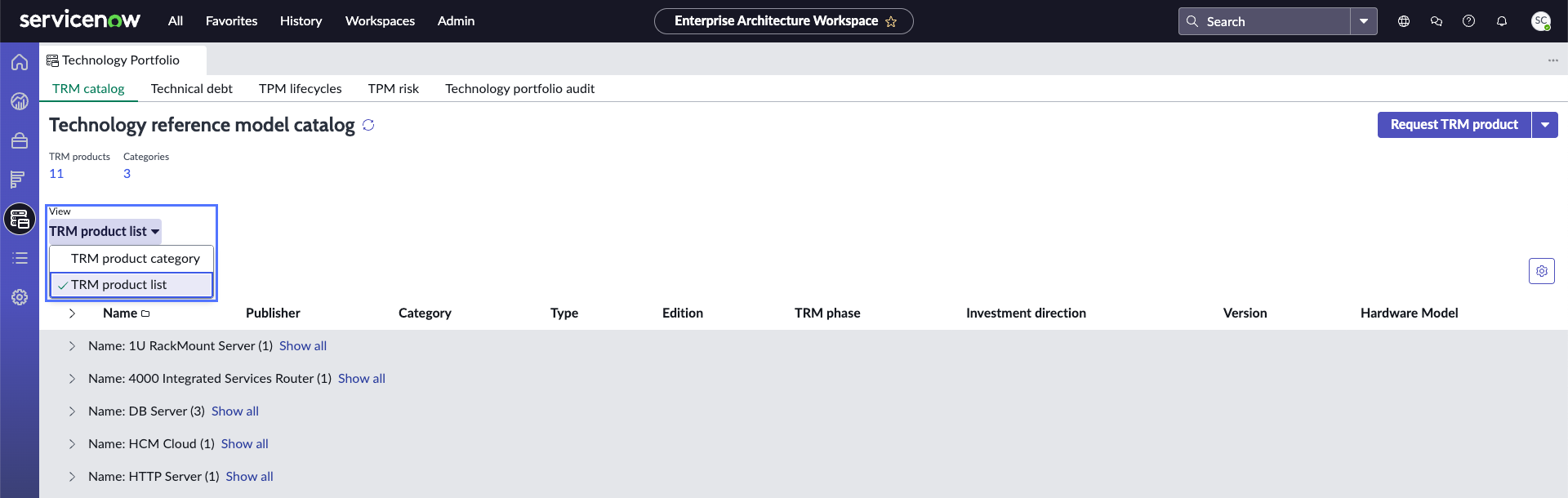Open the globe scope selector icon

click(x=1404, y=21)
